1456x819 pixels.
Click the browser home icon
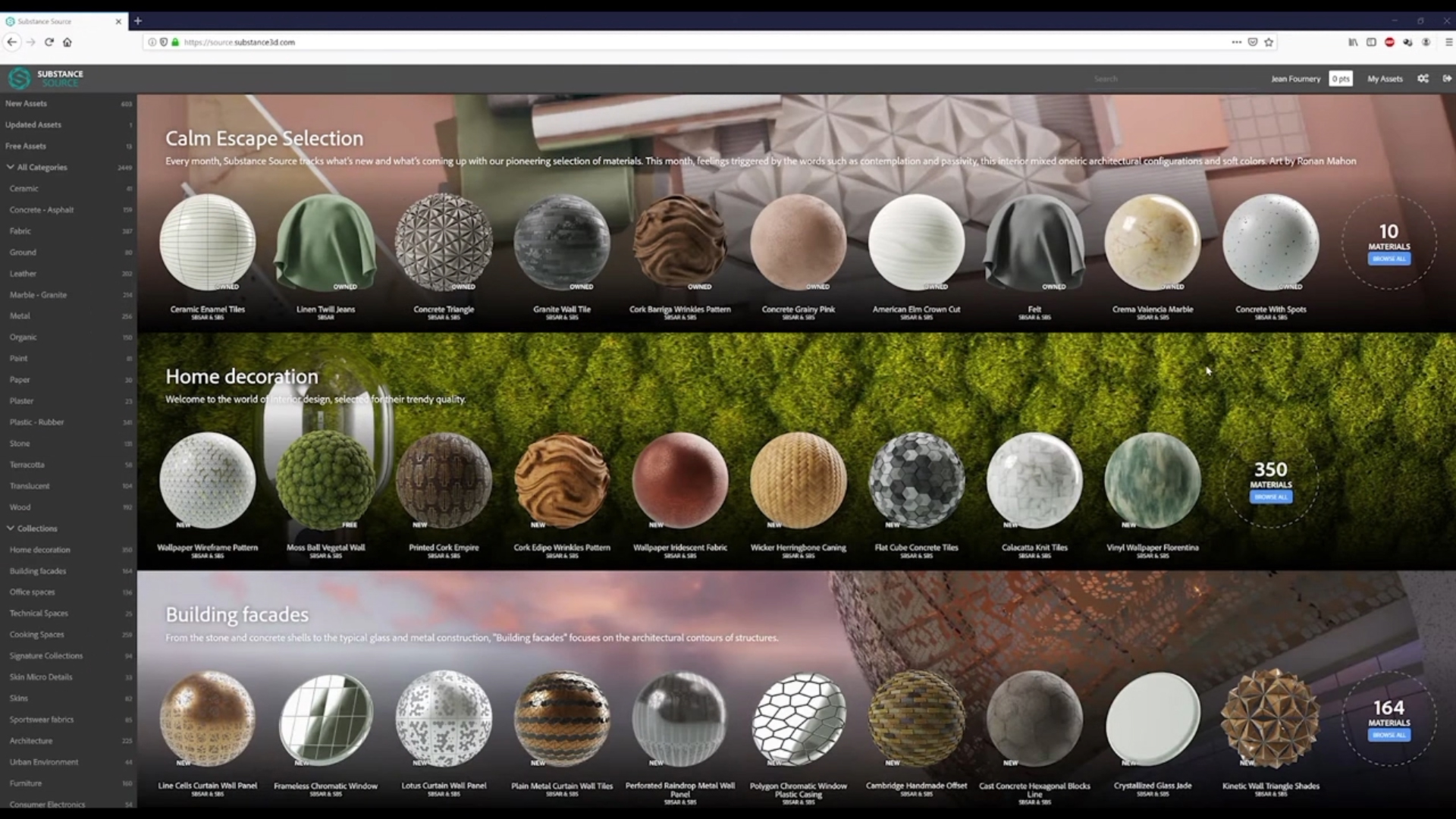tap(67, 42)
